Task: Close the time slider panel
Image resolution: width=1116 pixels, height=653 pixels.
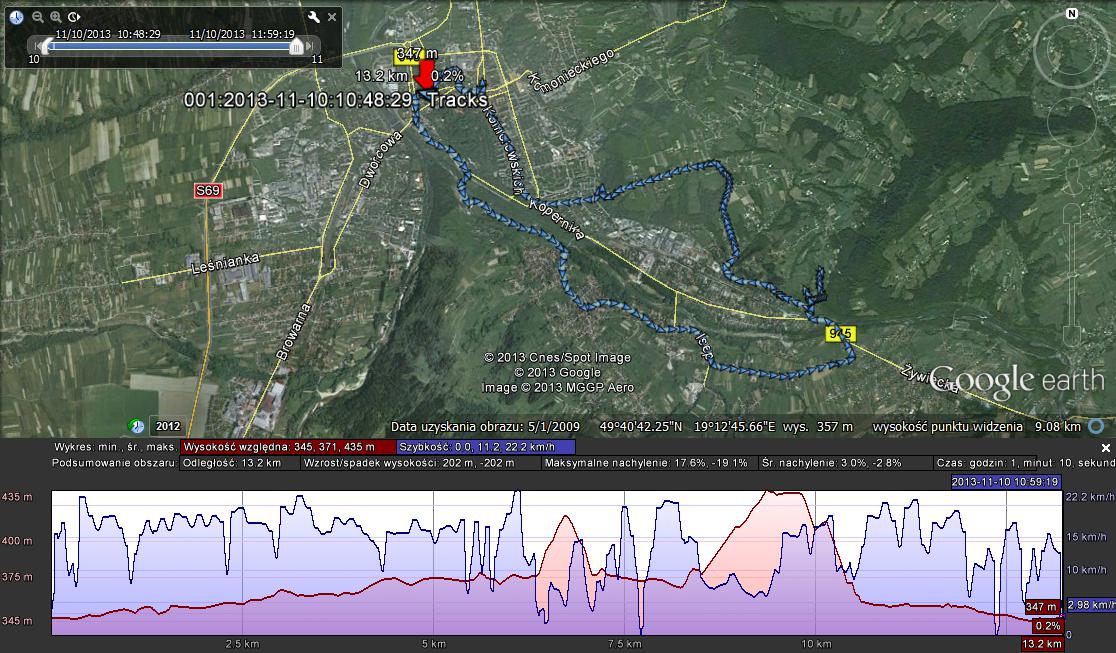Action: pos(331,17)
